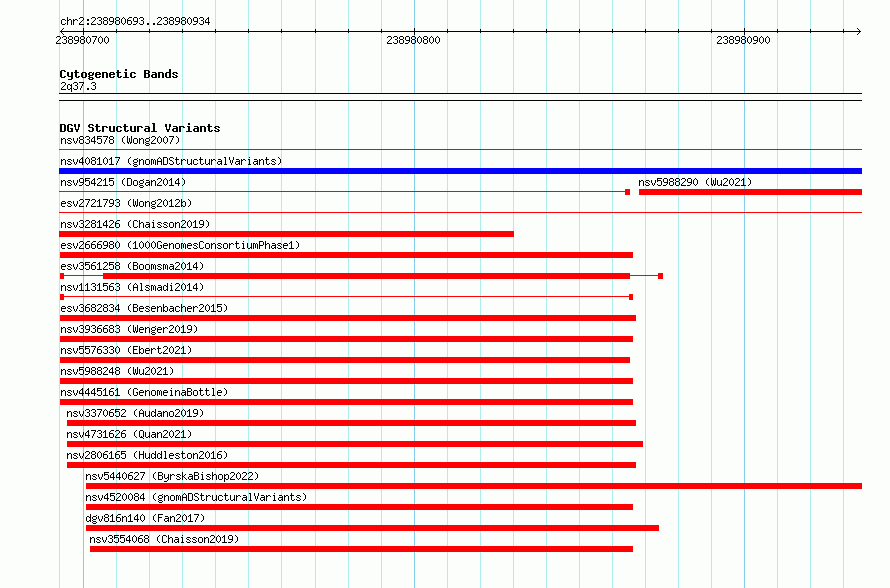Click the nsv3936683 (Wenger2019) red bar

pyautogui.click(x=346, y=339)
